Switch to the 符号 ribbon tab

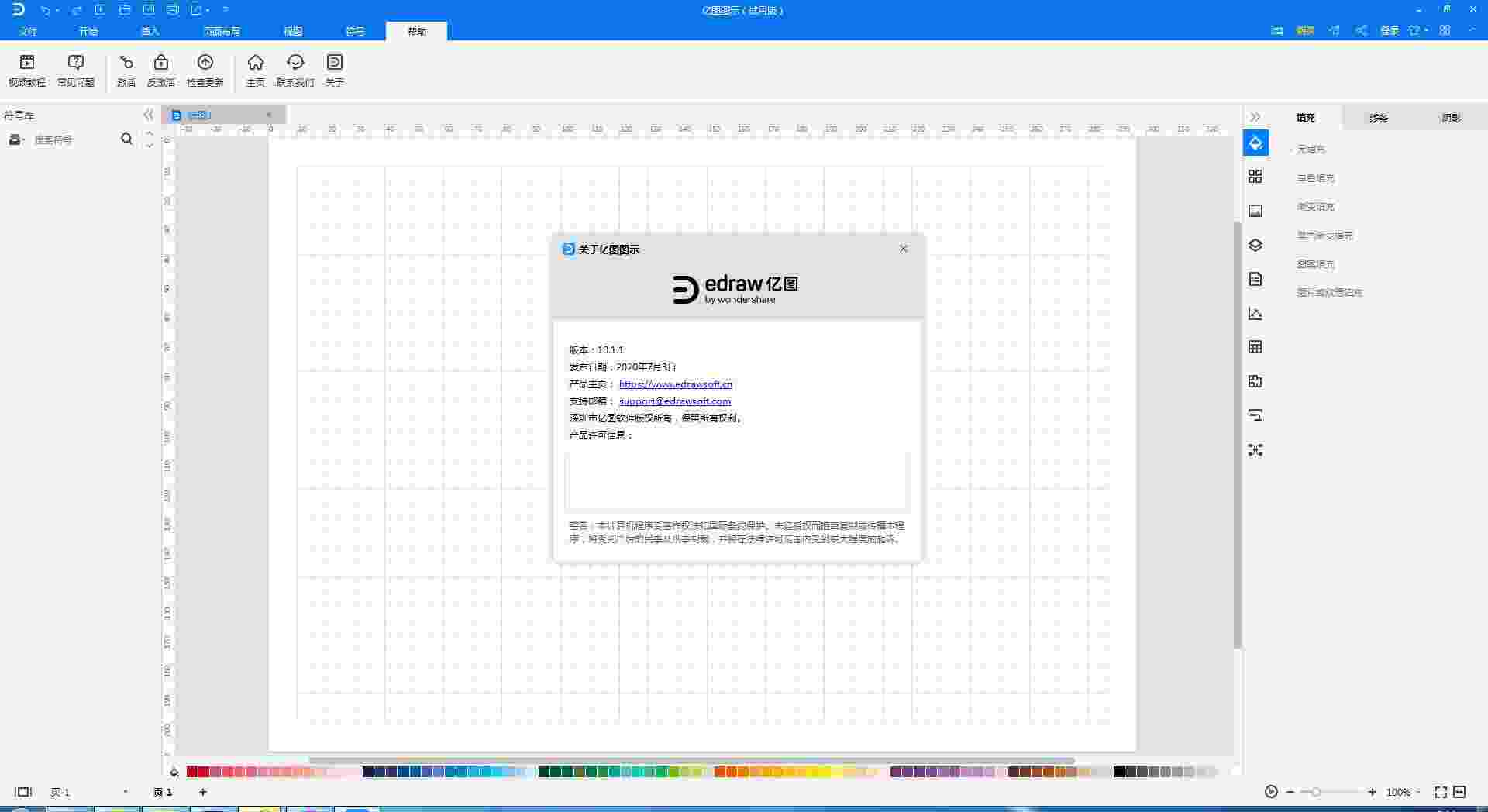pyautogui.click(x=355, y=31)
